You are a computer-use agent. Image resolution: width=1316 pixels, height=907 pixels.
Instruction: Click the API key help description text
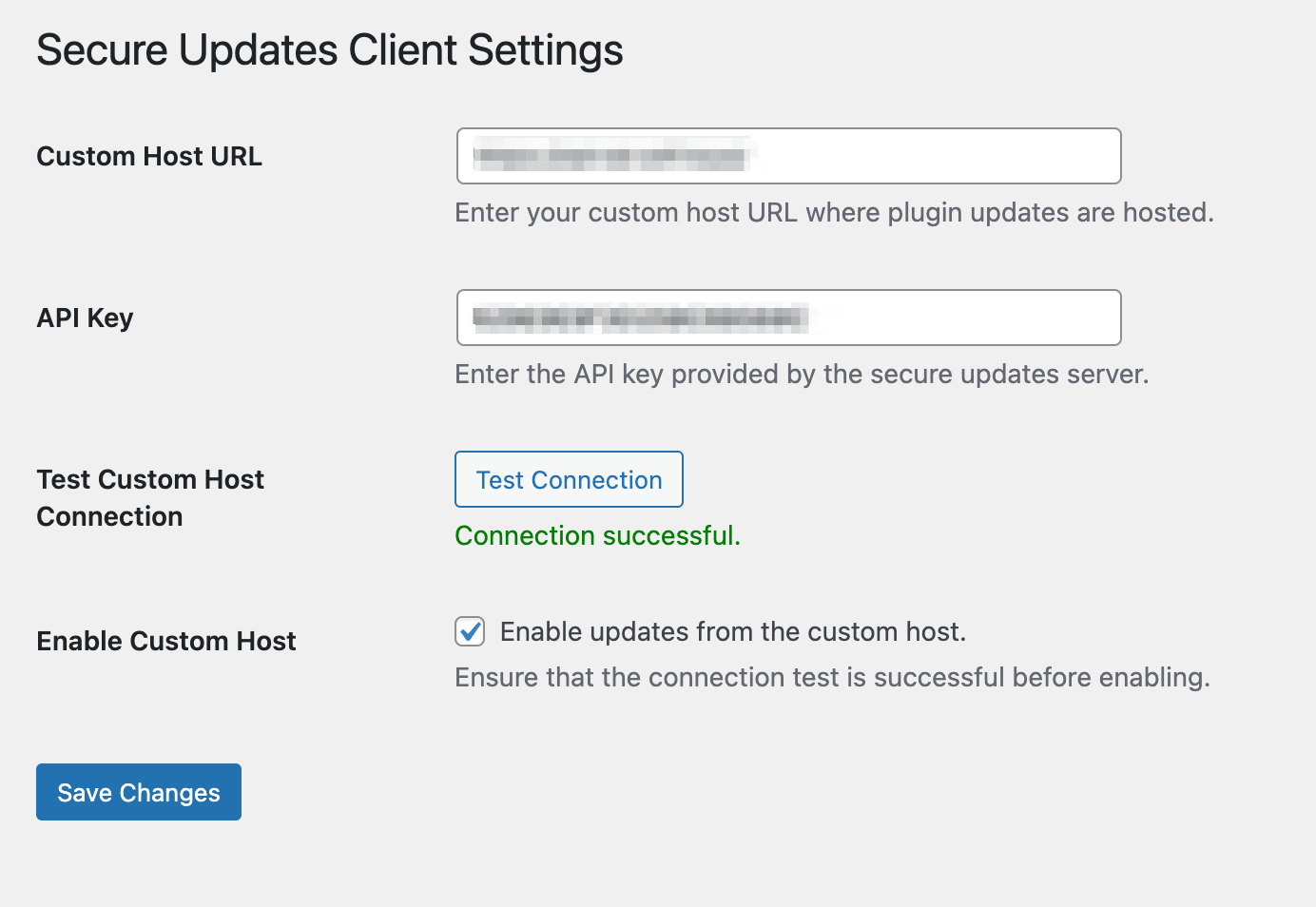tap(802, 374)
